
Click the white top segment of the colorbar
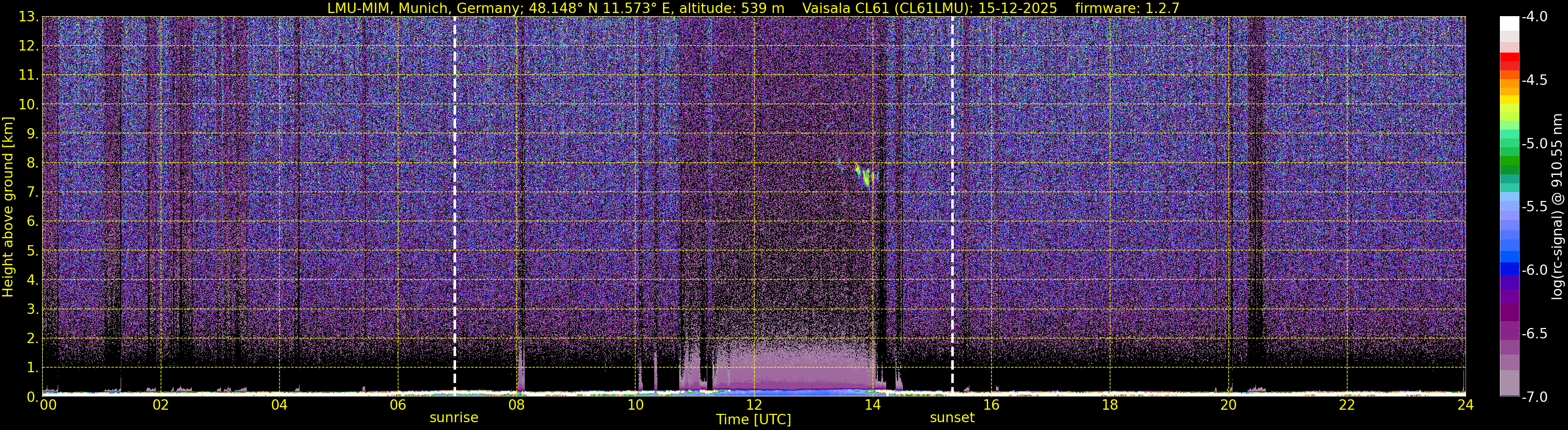tap(1509, 23)
